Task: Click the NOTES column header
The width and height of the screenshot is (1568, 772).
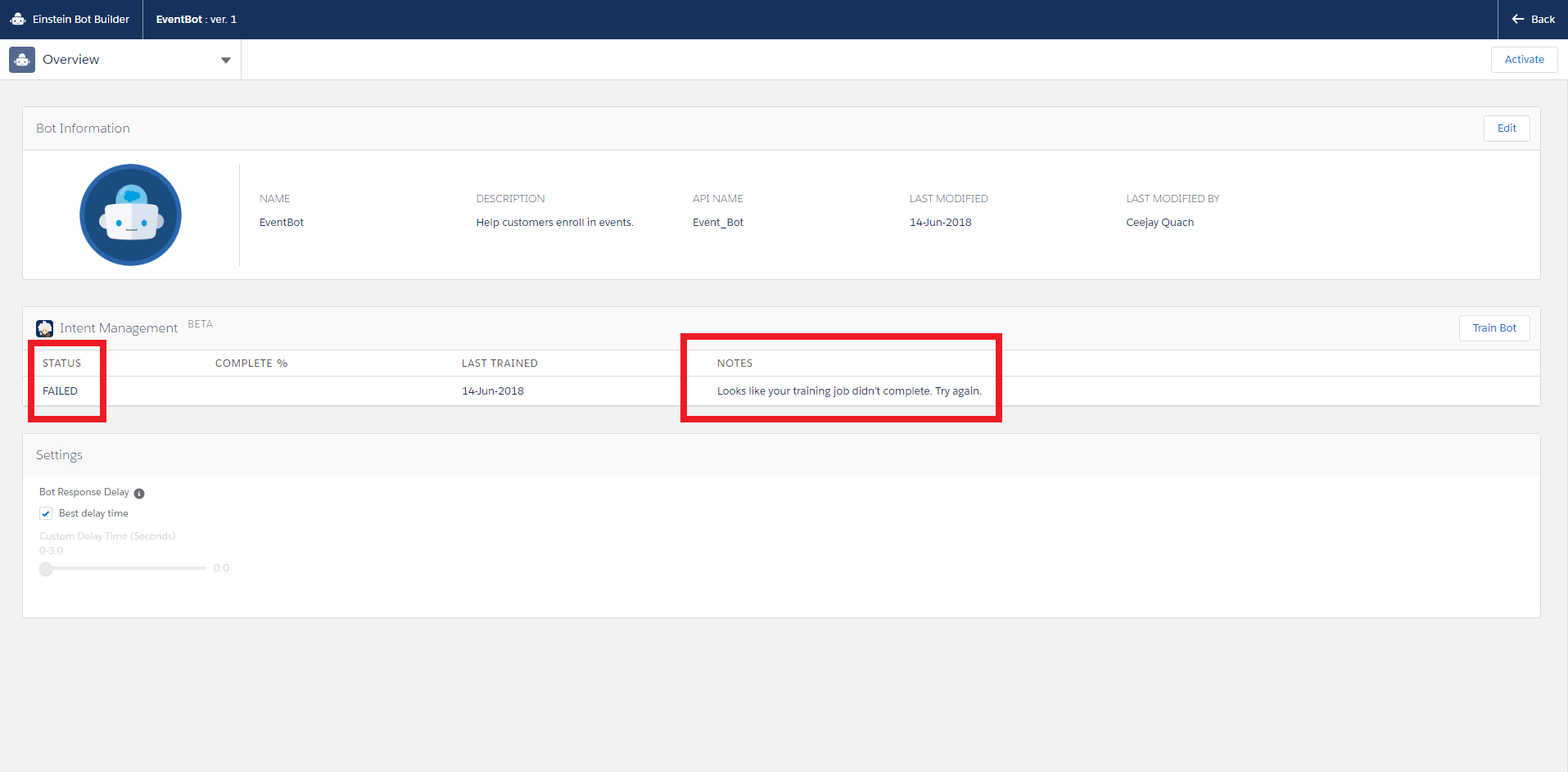Action: (734, 363)
